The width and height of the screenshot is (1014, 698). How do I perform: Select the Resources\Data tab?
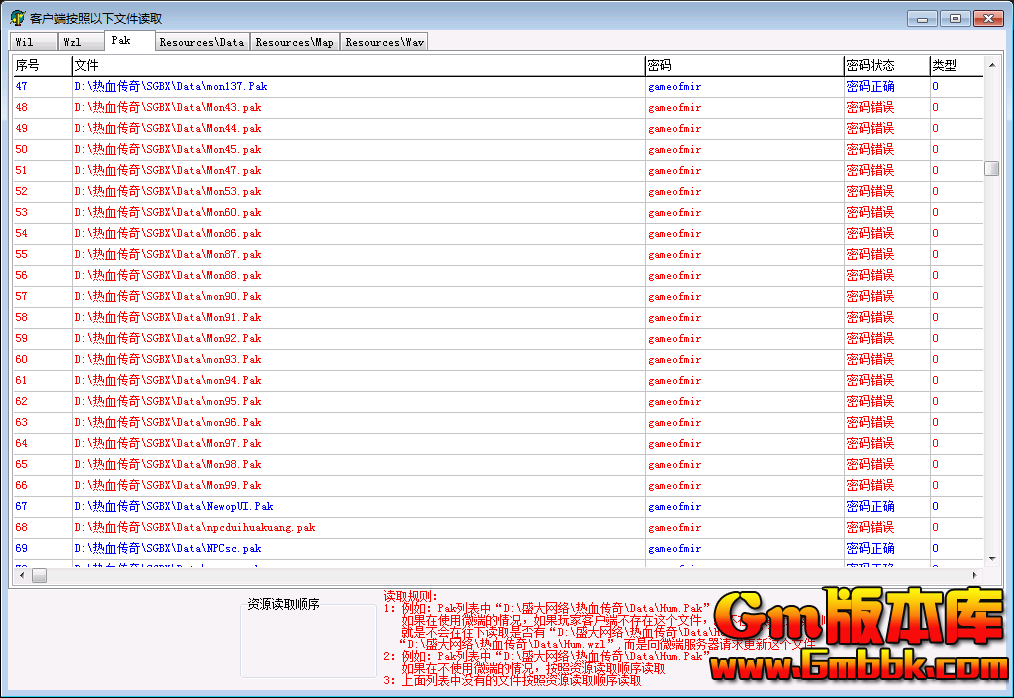pyautogui.click(x=201, y=42)
